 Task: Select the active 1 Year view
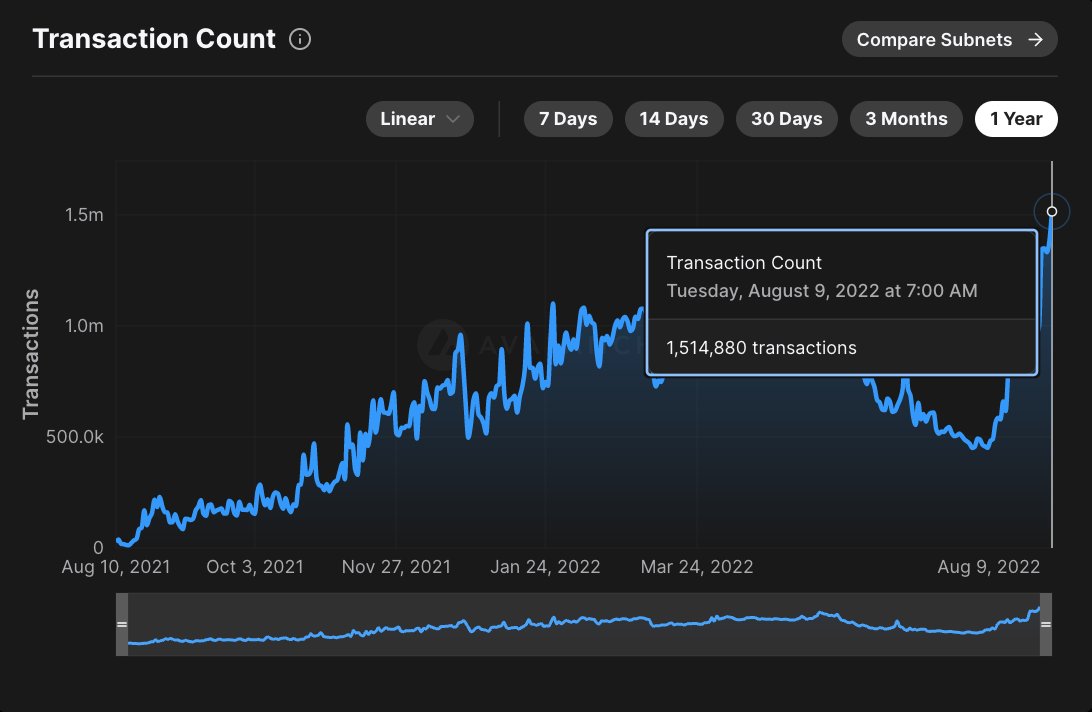tap(1016, 118)
